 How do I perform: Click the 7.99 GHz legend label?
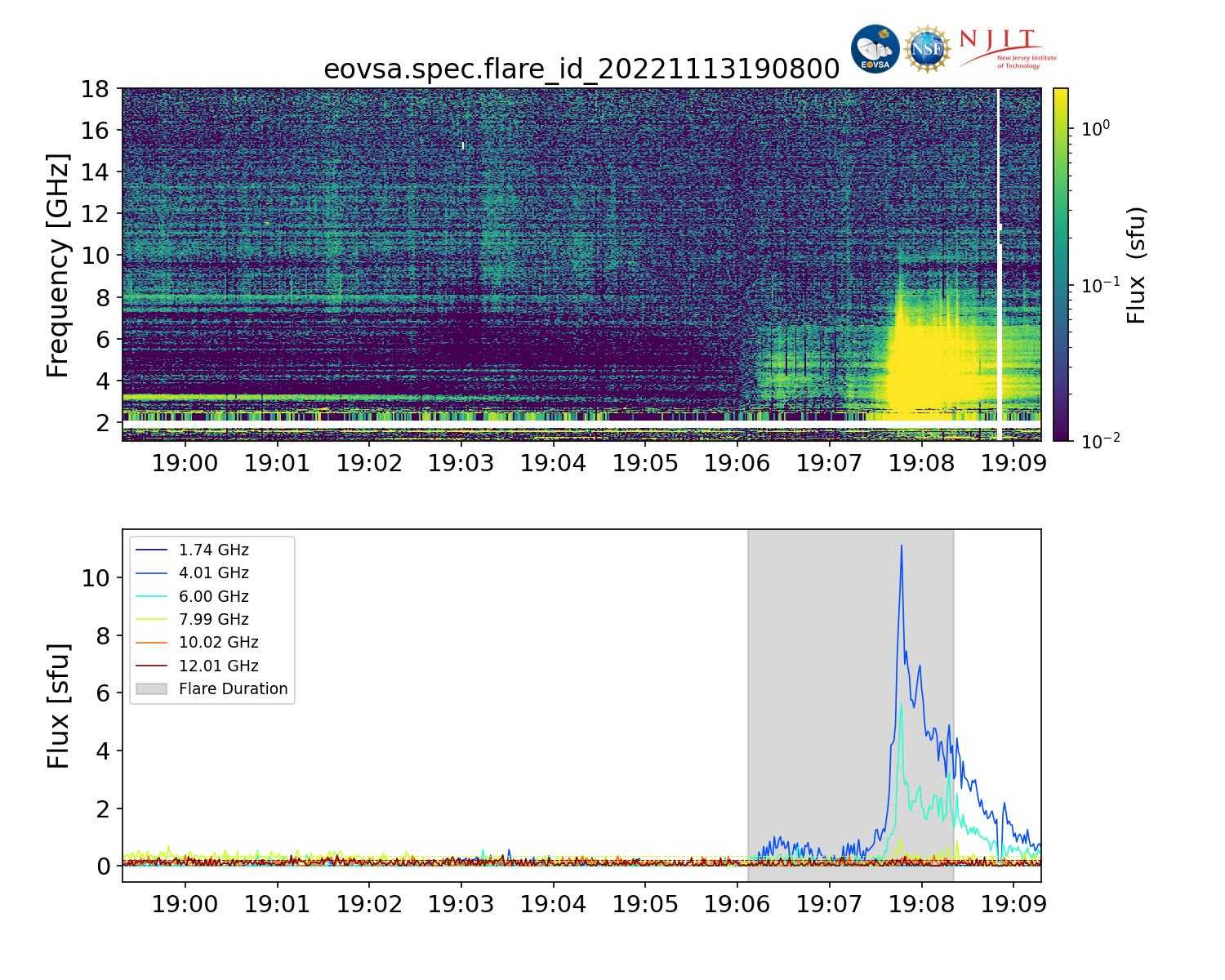[214, 620]
